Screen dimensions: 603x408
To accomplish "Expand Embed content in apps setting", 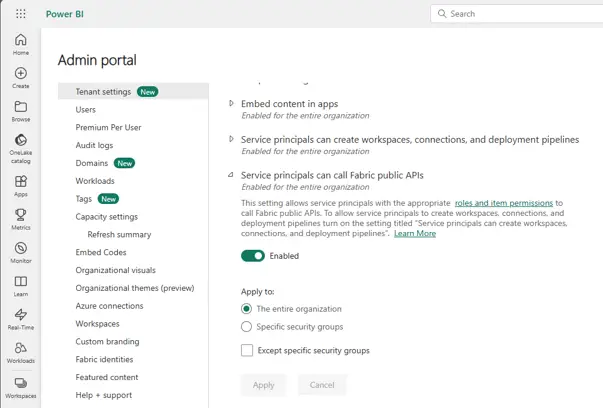I will [x=231, y=103].
